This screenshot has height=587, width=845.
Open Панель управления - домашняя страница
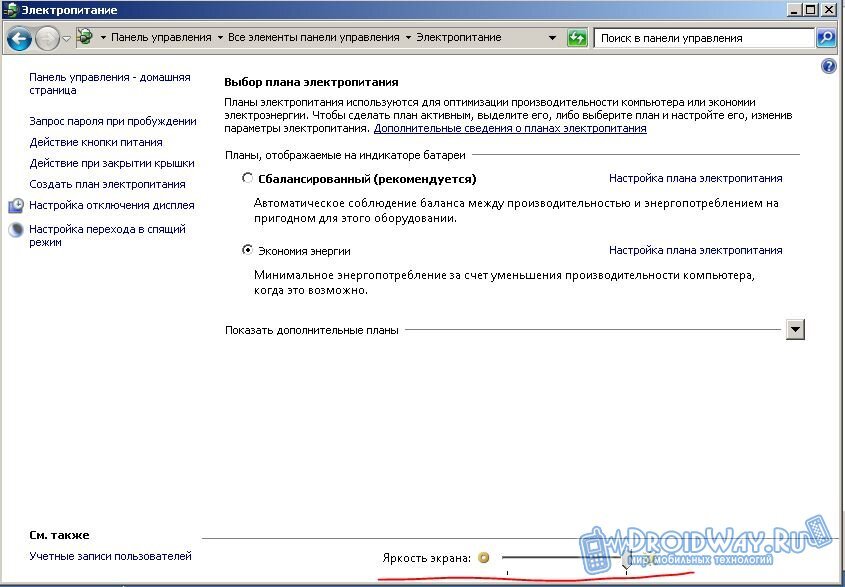coord(109,84)
